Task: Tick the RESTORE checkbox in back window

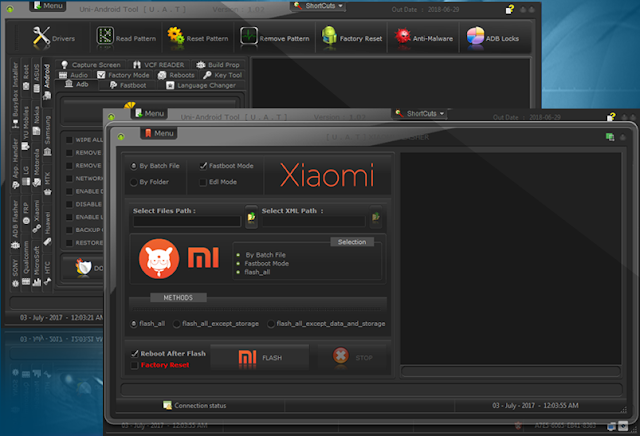Action: (69, 243)
